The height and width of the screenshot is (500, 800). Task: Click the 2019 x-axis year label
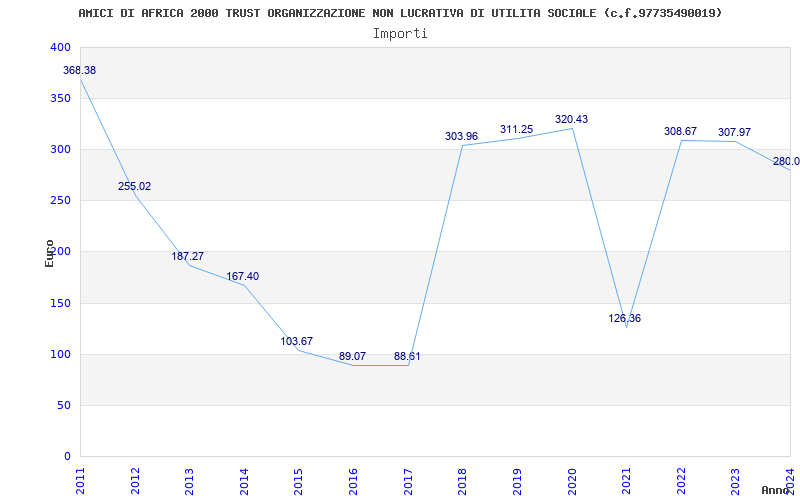click(517, 481)
